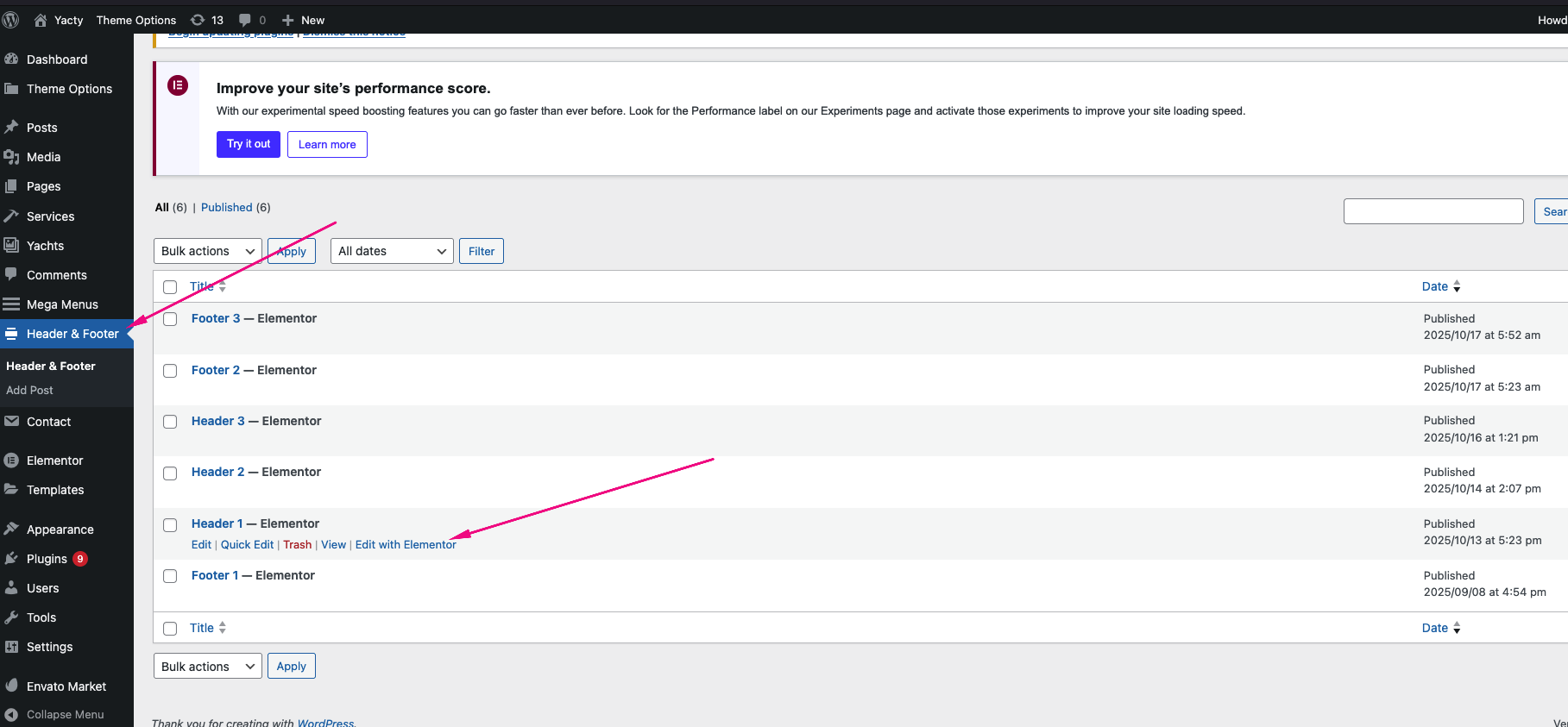
Task: Open the updates icon showing 13
Action: point(198,20)
